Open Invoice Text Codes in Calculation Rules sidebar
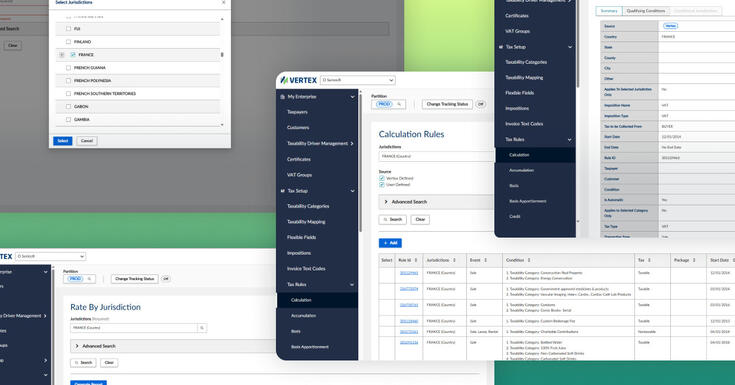Screen dimensions: 735x385 [x=306, y=269]
